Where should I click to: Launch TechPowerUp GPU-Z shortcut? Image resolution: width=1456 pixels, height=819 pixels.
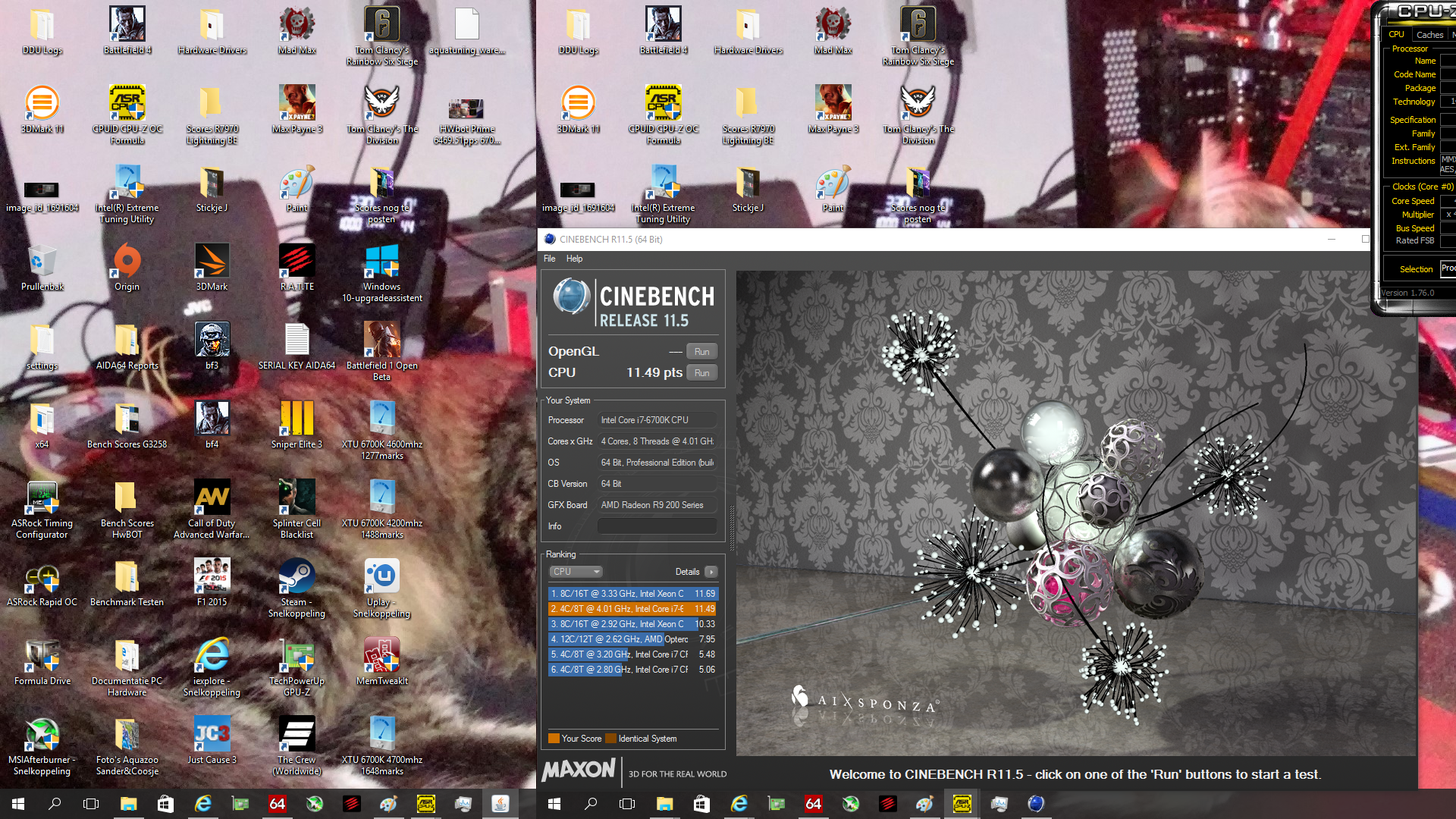(297, 667)
